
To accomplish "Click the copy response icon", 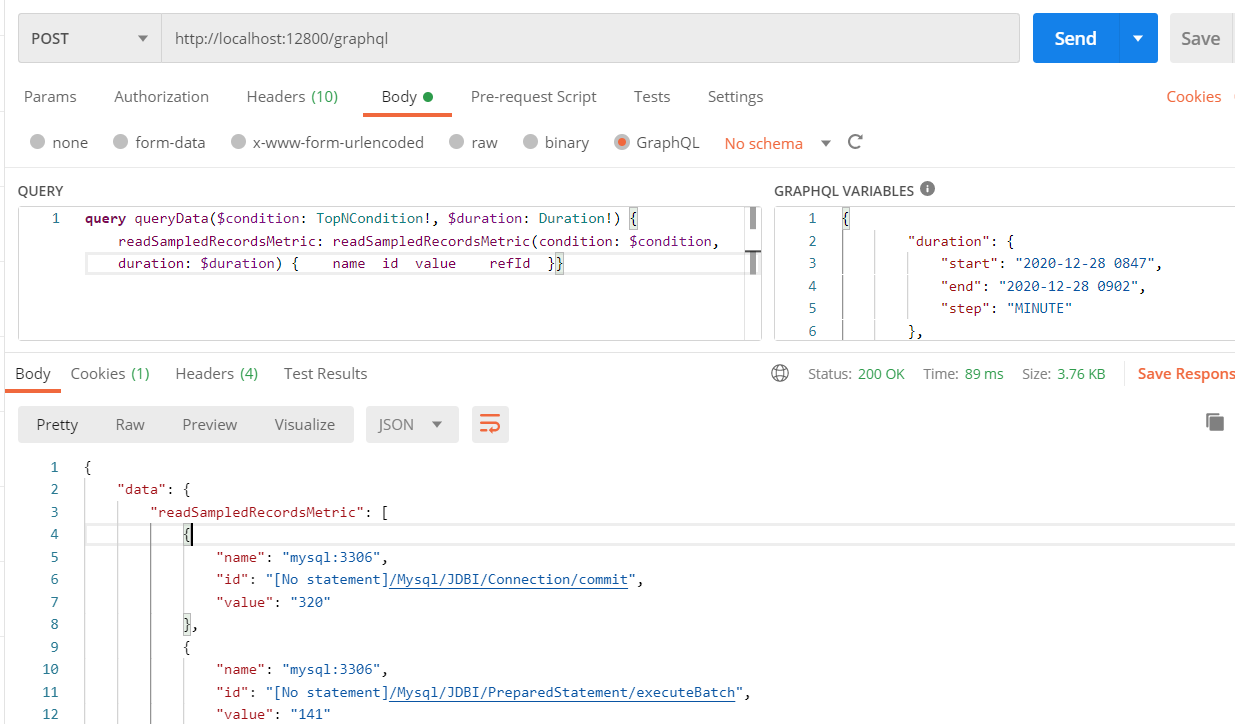I will click(x=1215, y=422).
